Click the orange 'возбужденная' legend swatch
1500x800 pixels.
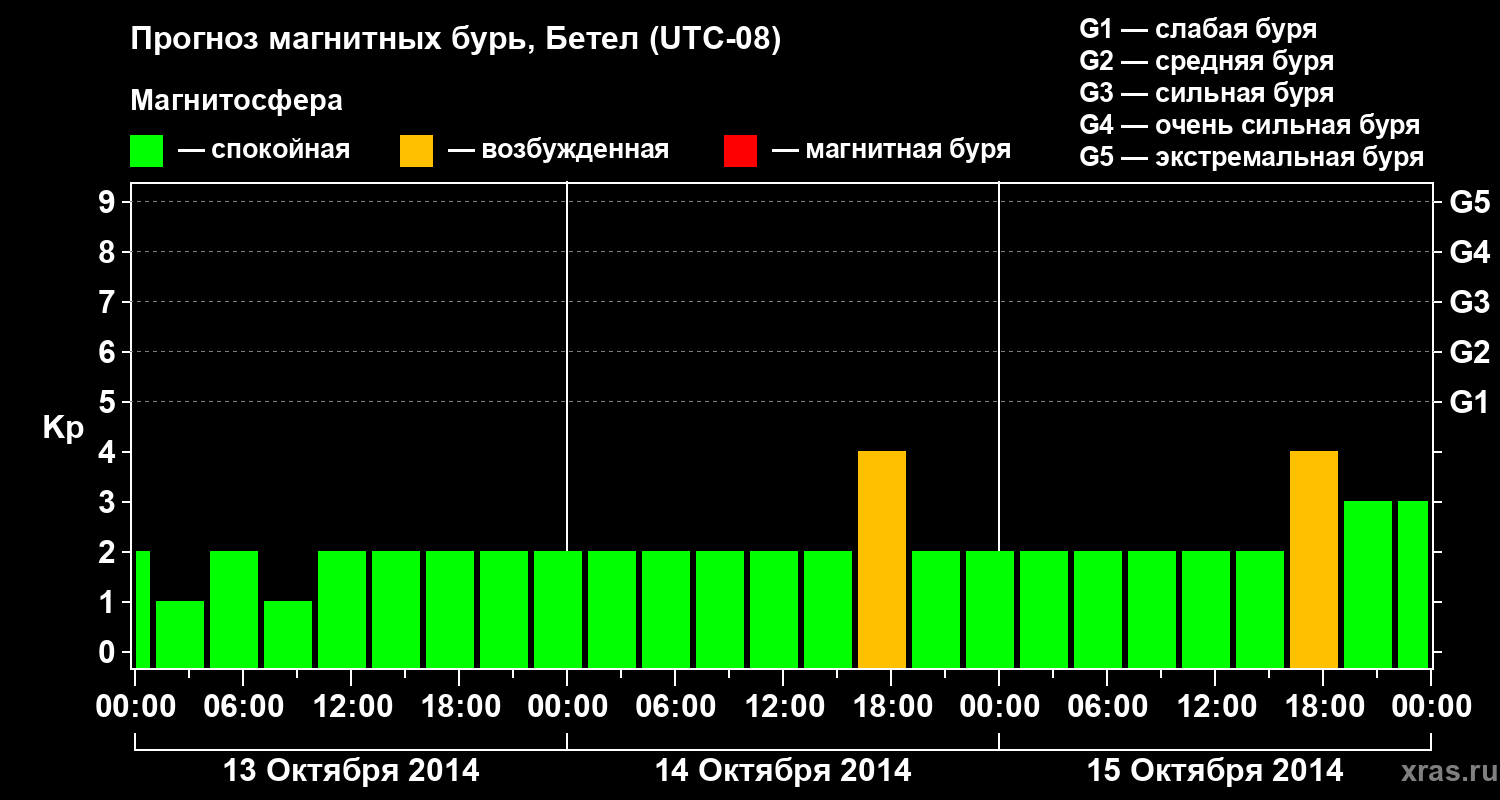point(416,151)
